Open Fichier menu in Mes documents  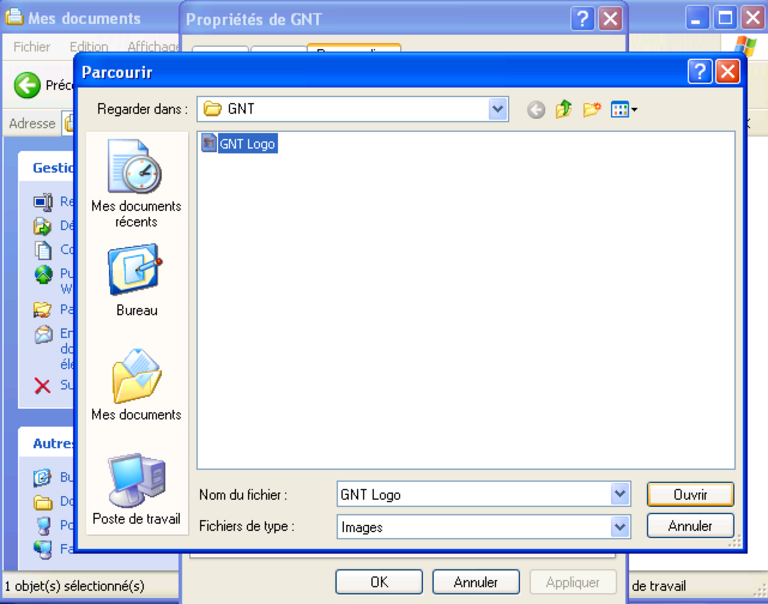pyautogui.click(x=32, y=47)
